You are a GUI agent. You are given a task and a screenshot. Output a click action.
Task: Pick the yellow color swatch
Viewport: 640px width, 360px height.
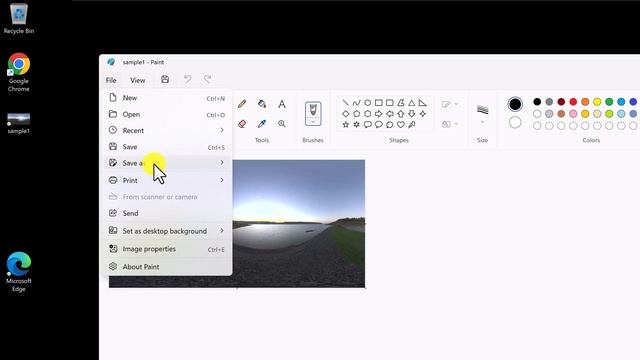[x=597, y=102]
